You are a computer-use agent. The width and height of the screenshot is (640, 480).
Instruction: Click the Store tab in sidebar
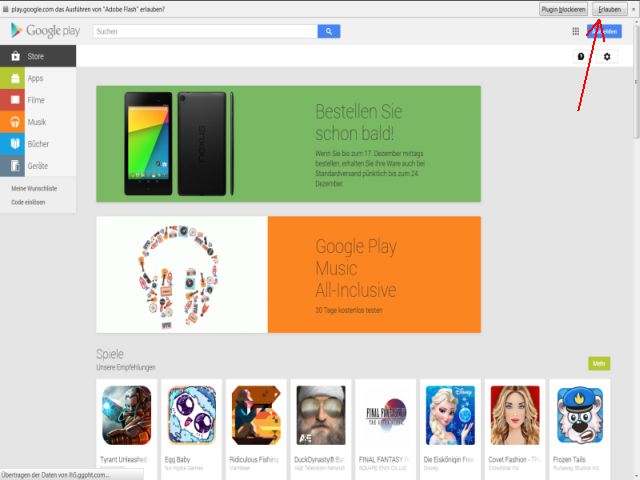(38, 56)
